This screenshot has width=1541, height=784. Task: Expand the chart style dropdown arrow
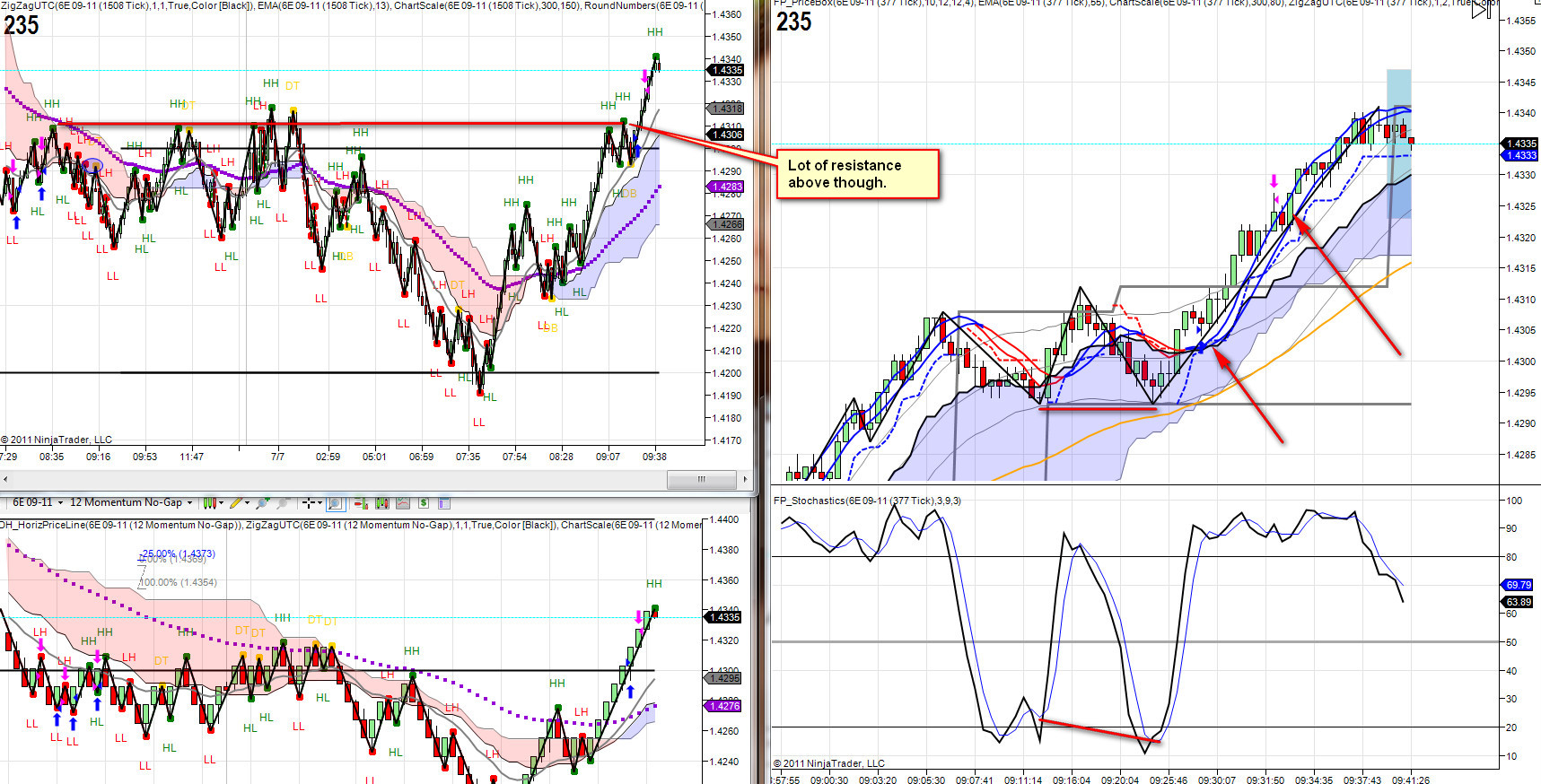coord(221,503)
